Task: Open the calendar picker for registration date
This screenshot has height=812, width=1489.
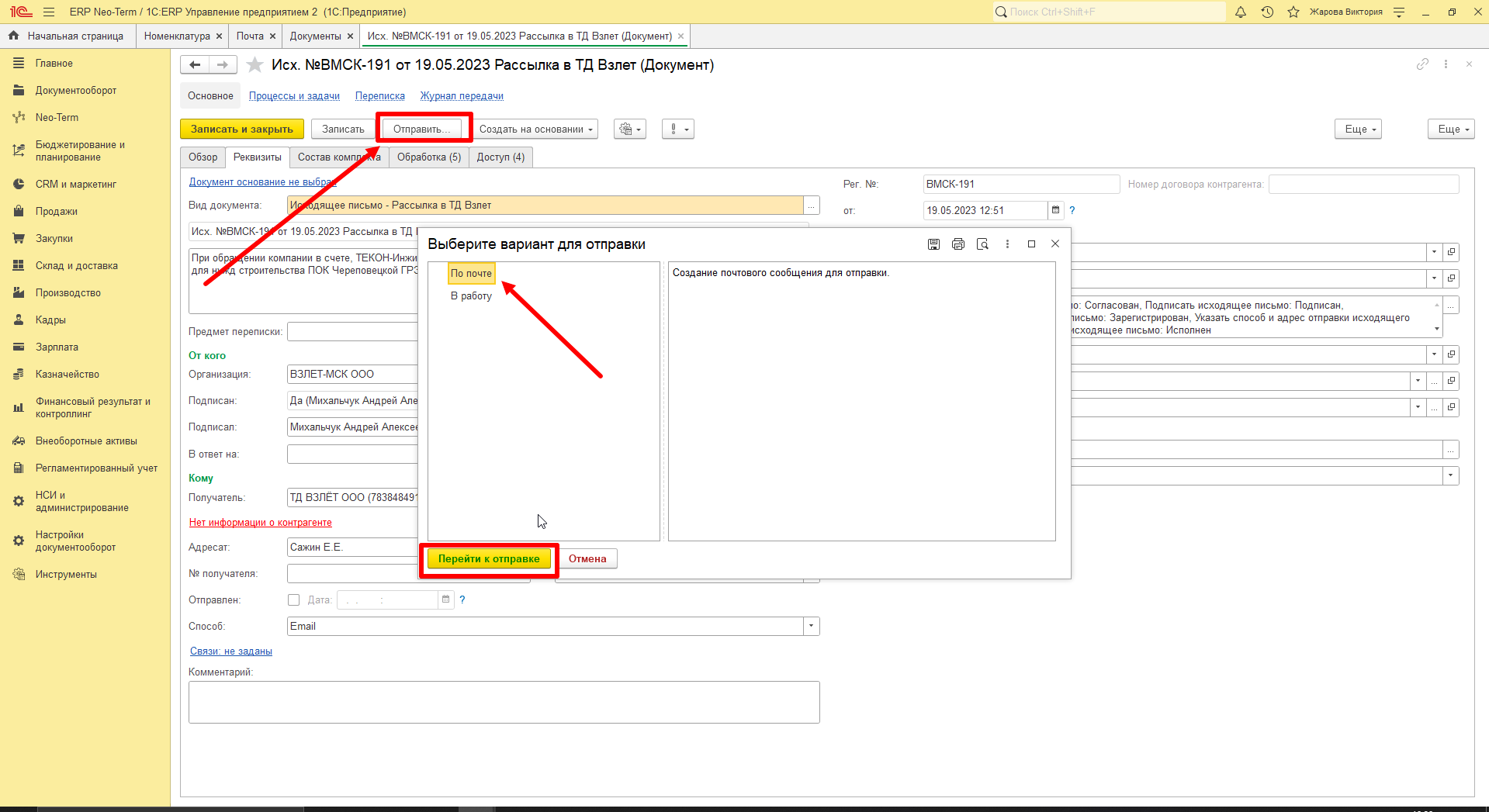Action: coord(1055,210)
